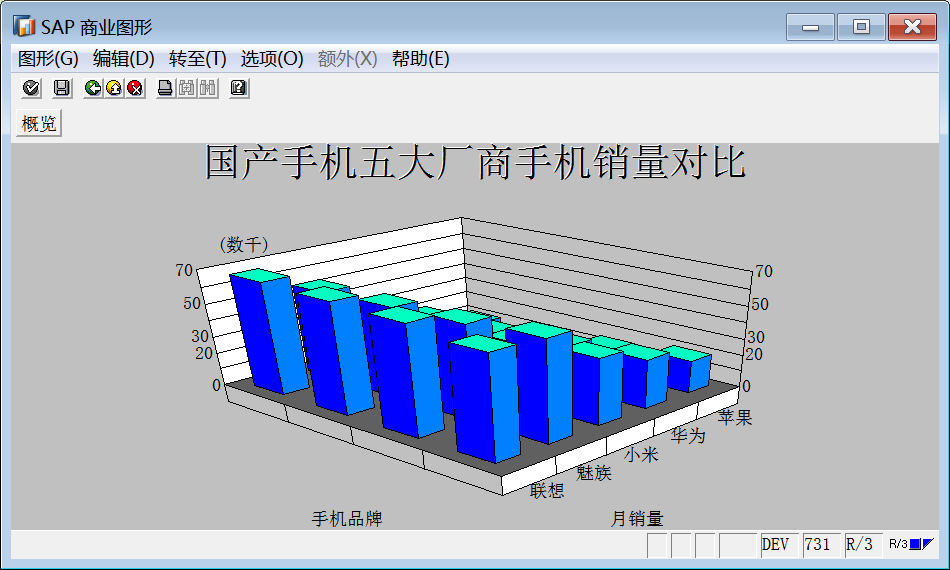This screenshot has width=950, height=570.
Task: Open help via the question mark icon
Action: coord(239,88)
